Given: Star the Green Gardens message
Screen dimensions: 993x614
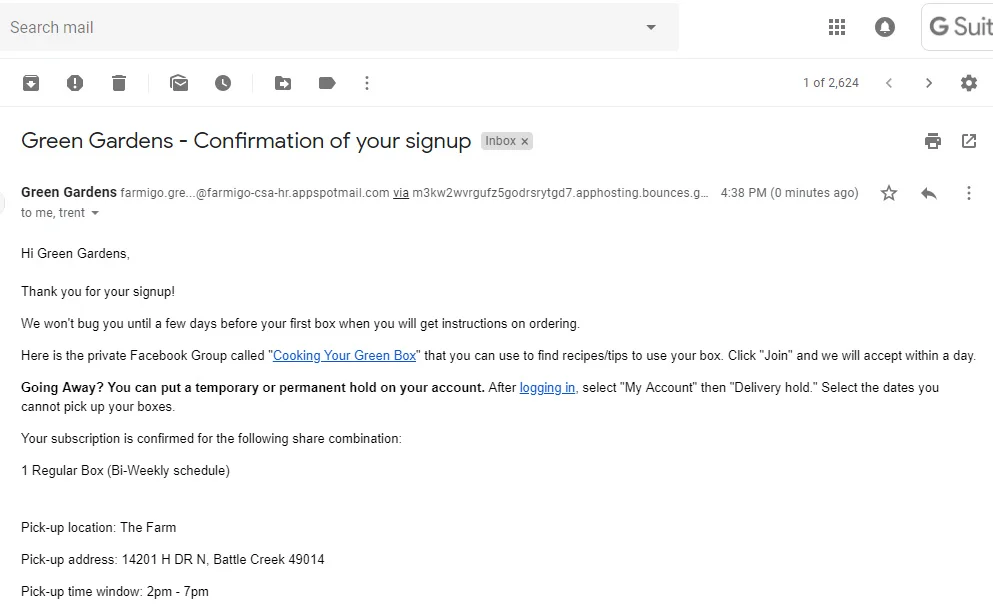Looking at the screenshot, I should point(889,193).
